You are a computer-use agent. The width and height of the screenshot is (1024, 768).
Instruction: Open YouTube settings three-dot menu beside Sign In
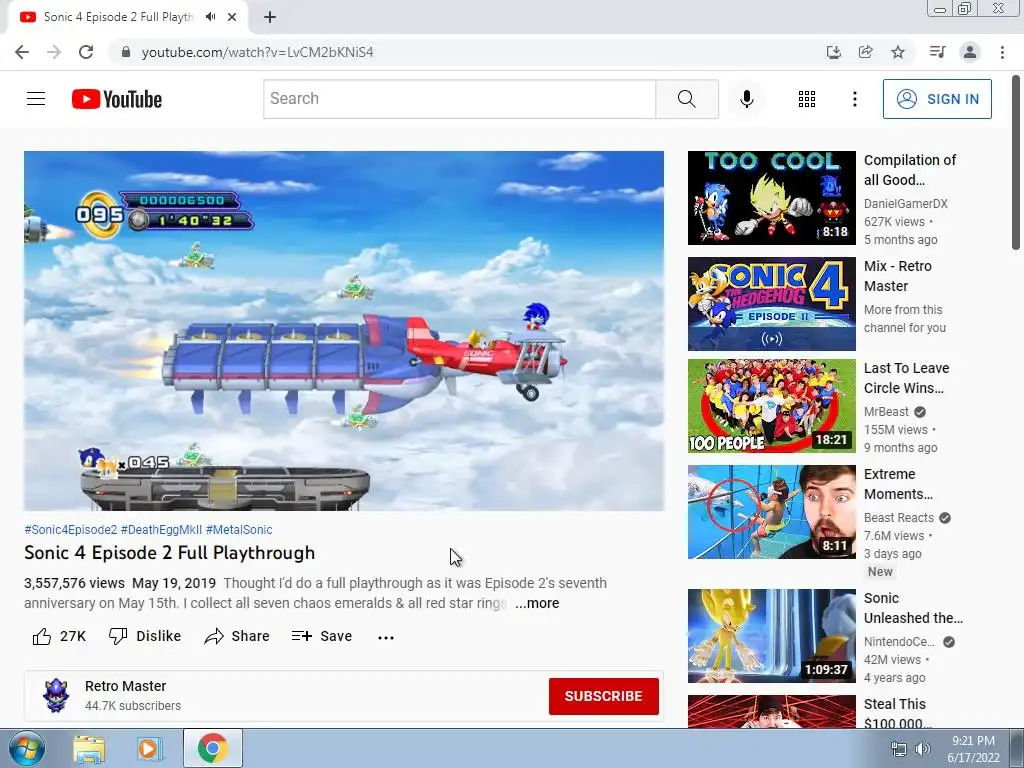[854, 99]
